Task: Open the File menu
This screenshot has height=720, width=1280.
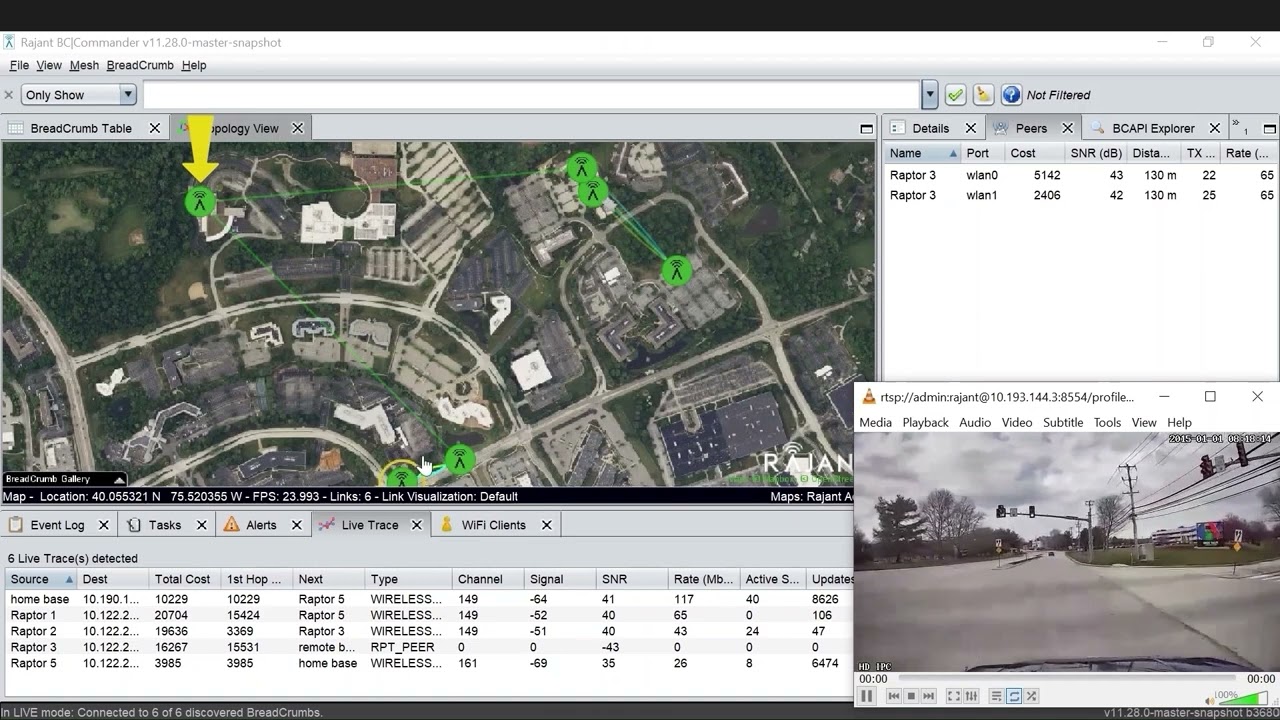Action: (x=19, y=65)
